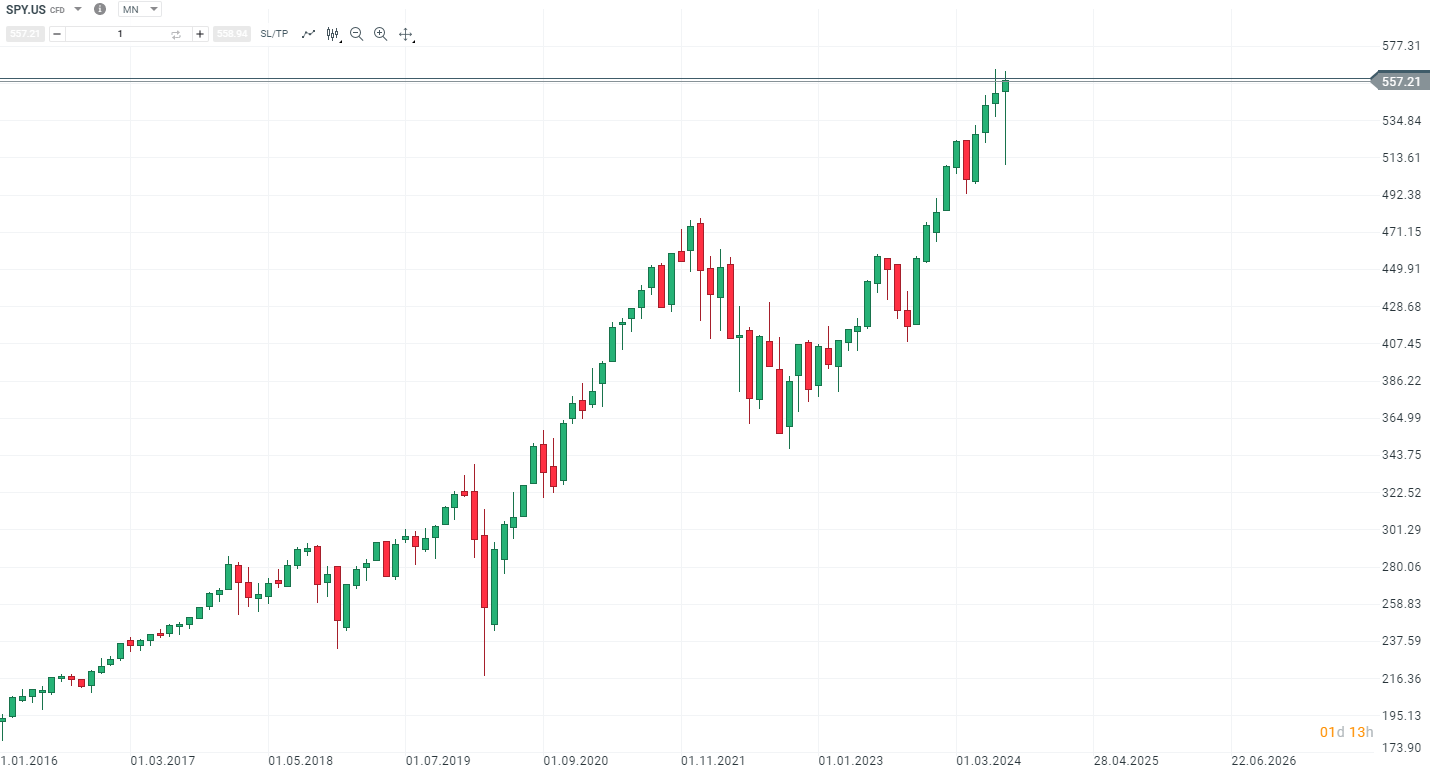Increase volume with the plus button
1433x773 pixels.
pos(200,34)
